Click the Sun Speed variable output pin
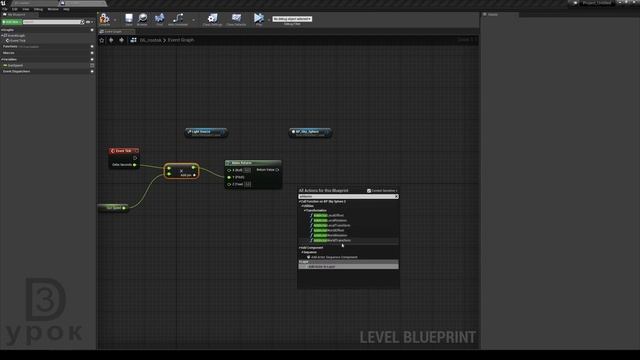Viewport: 640px width, 360px height. [x=124, y=208]
